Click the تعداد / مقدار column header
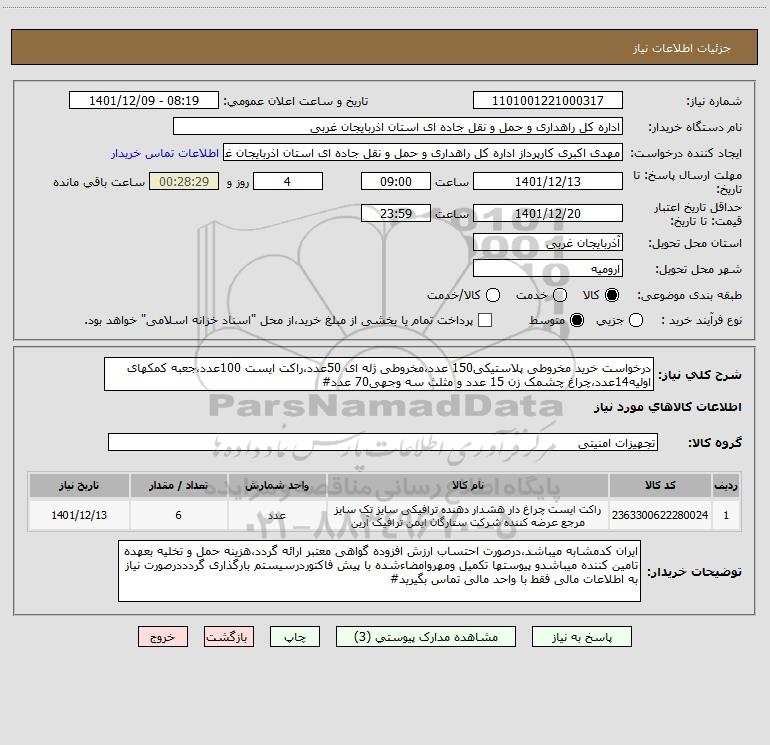This screenshot has width=770, height=745. point(178,485)
